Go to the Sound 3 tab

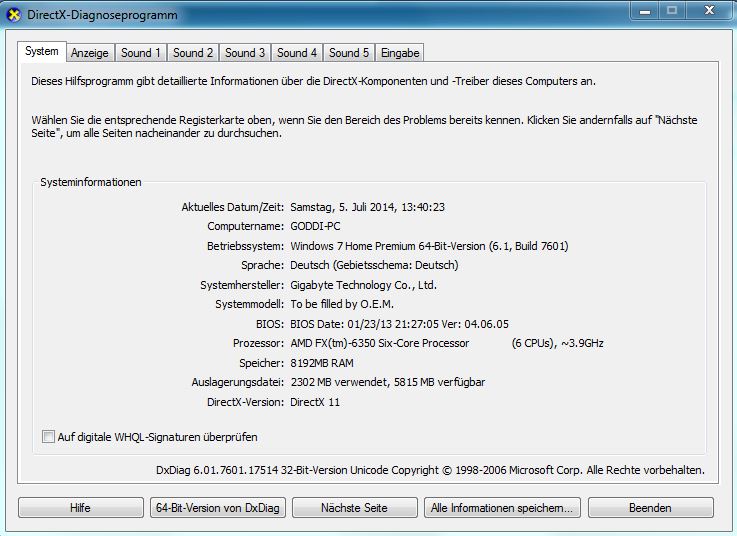coord(245,53)
